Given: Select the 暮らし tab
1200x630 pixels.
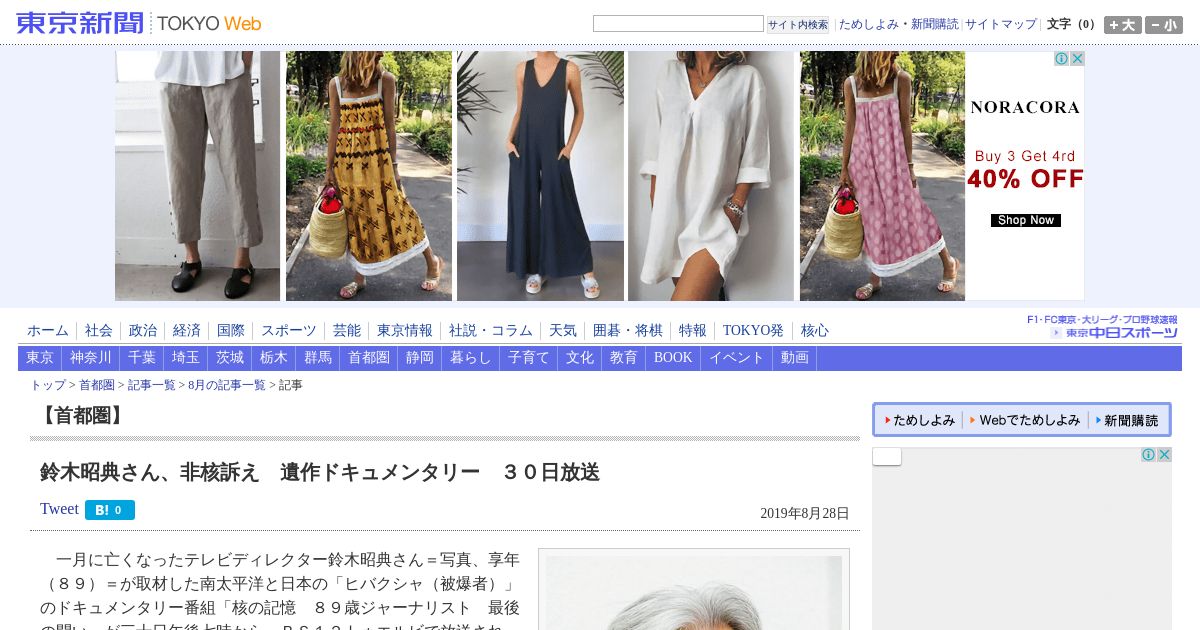Looking at the screenshot, I should pos(471,358).
